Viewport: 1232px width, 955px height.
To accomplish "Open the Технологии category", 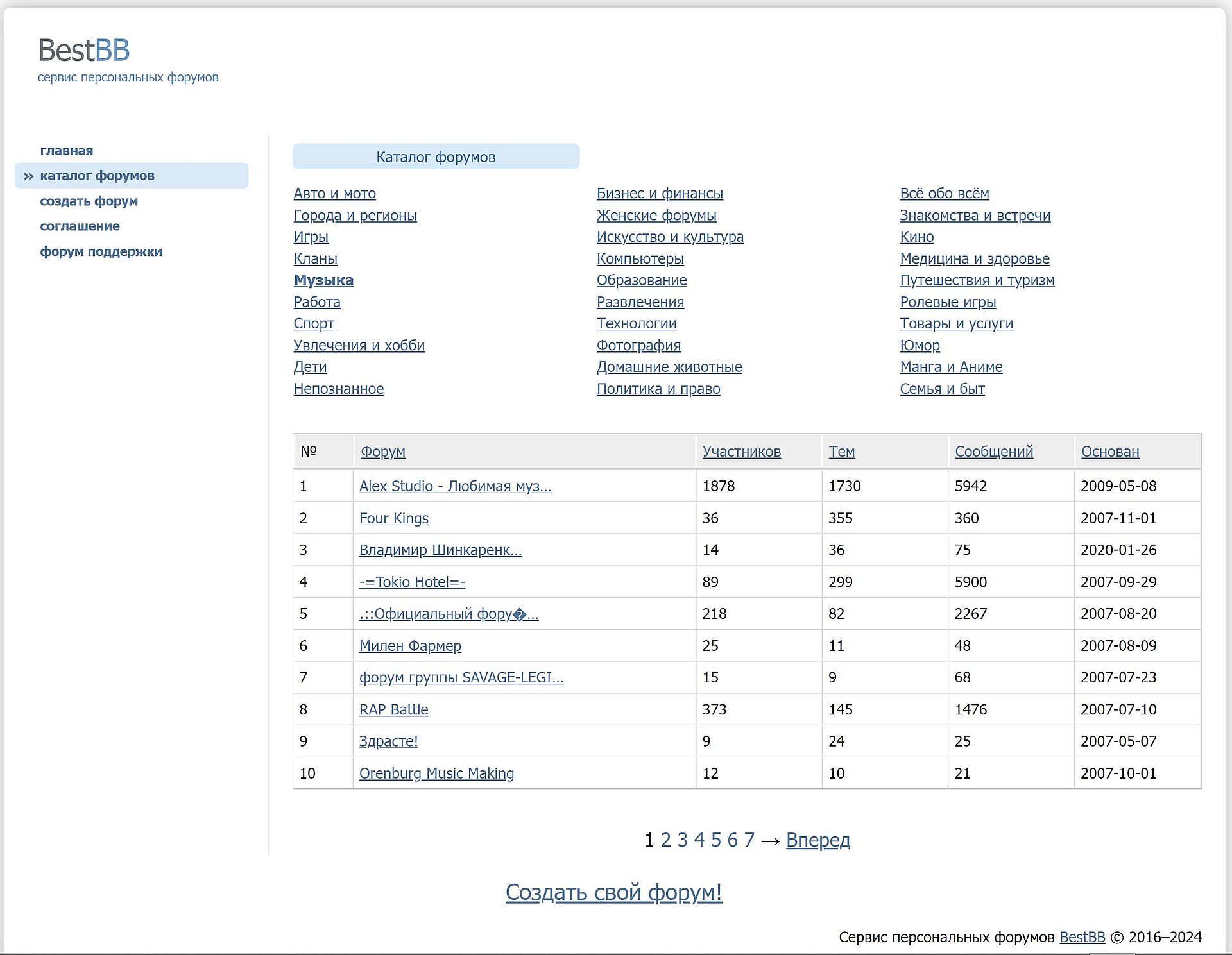I will (x=637, y=324).
